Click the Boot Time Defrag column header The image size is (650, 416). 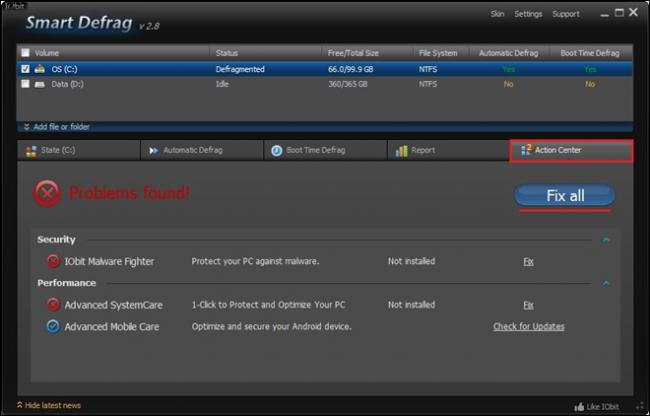point(589,53)
